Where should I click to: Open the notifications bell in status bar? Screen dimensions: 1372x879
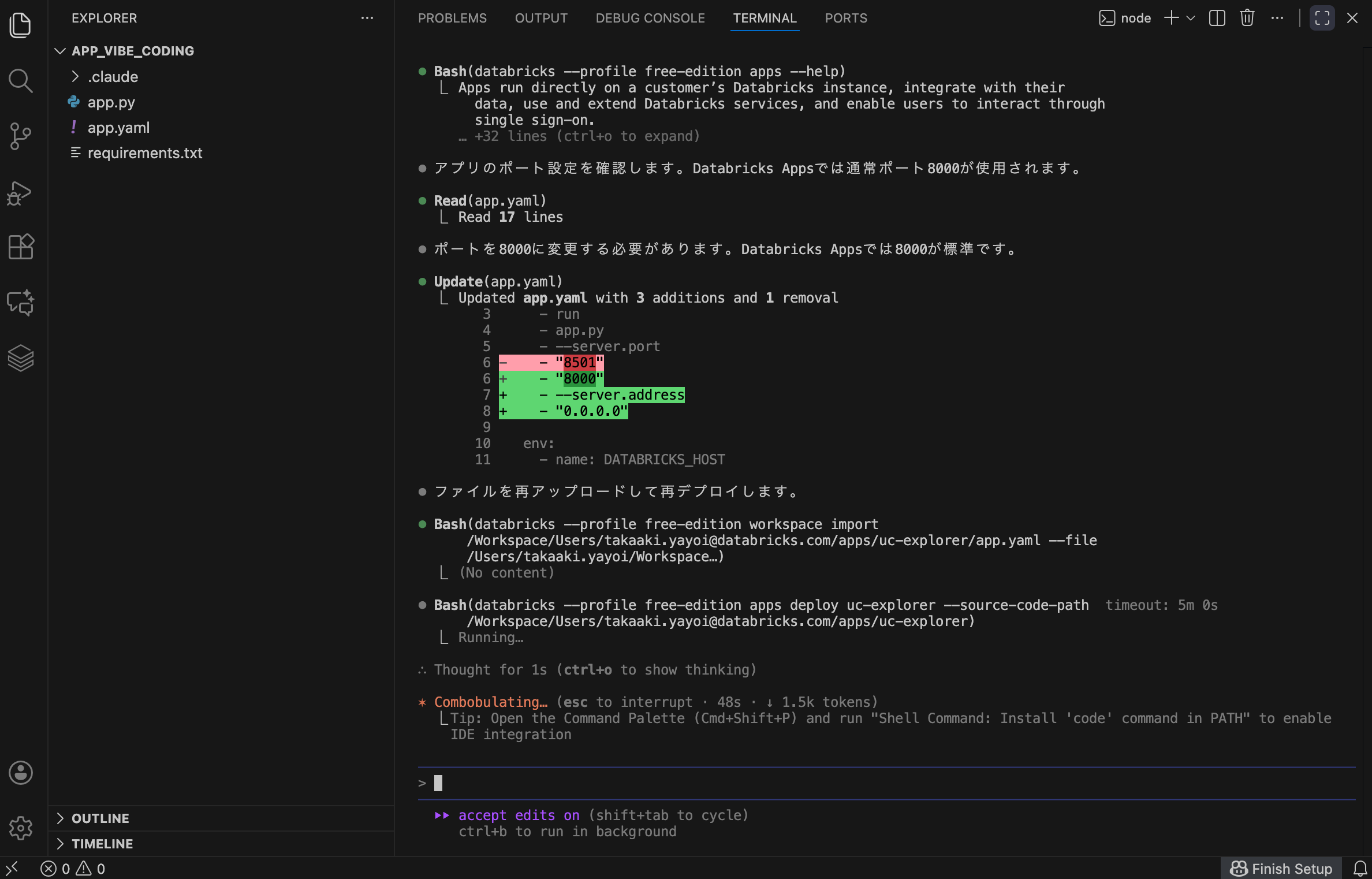click(1360, 869)
